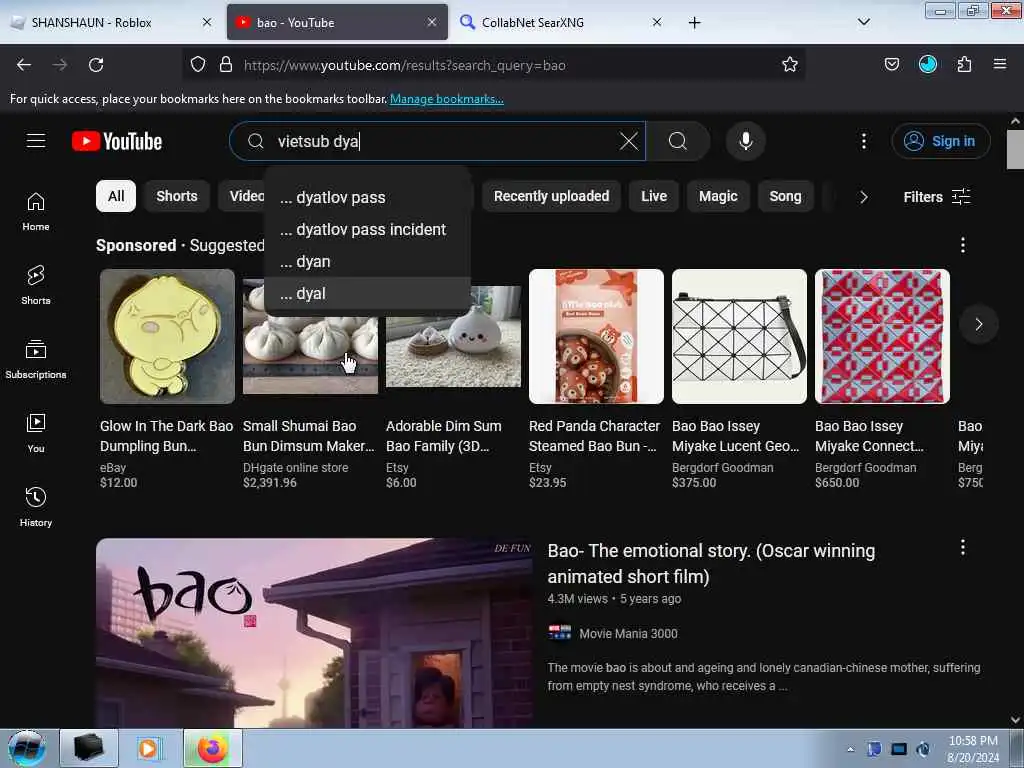Click the Sign in button
Image resolution: width=1024 pixels, height=768 pixels.
point(940,141)
